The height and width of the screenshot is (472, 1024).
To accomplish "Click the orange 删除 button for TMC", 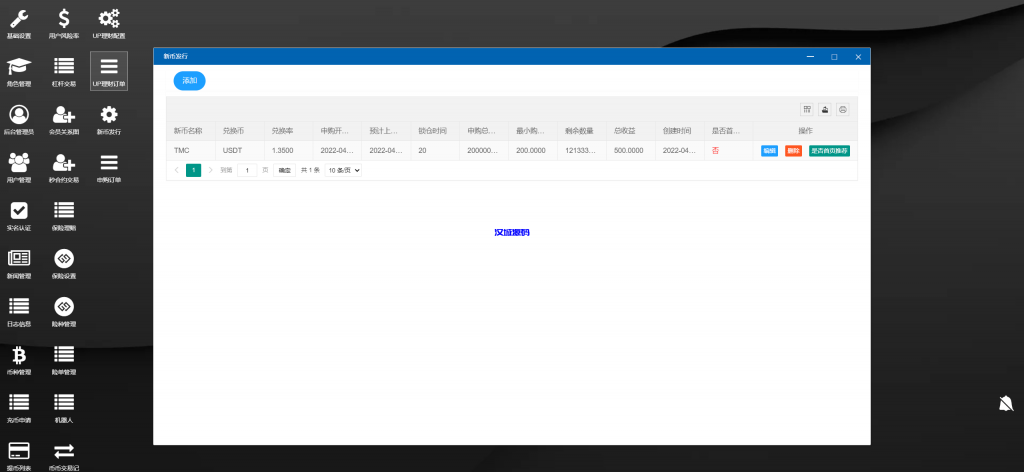I will pos(793,151).
